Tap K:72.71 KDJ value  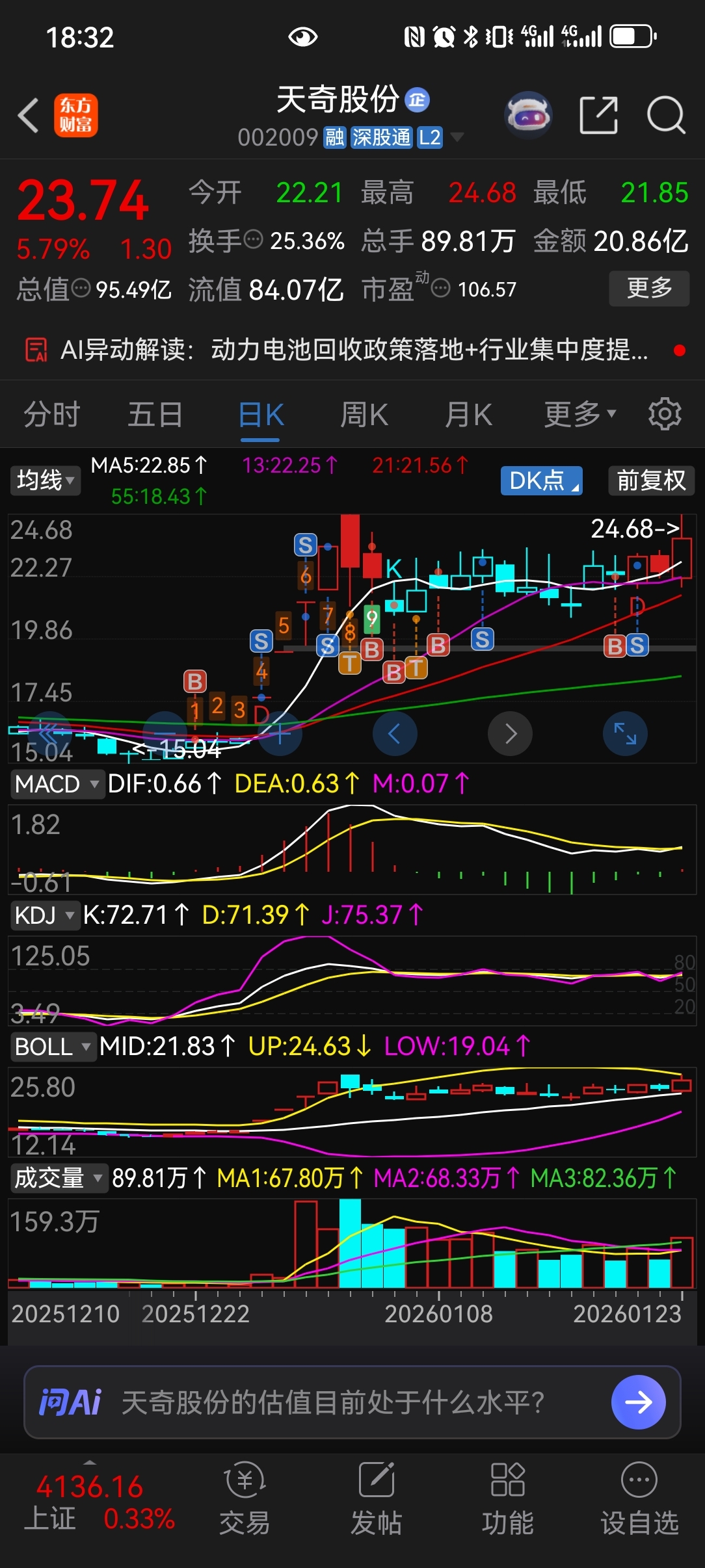click(135, 915)
